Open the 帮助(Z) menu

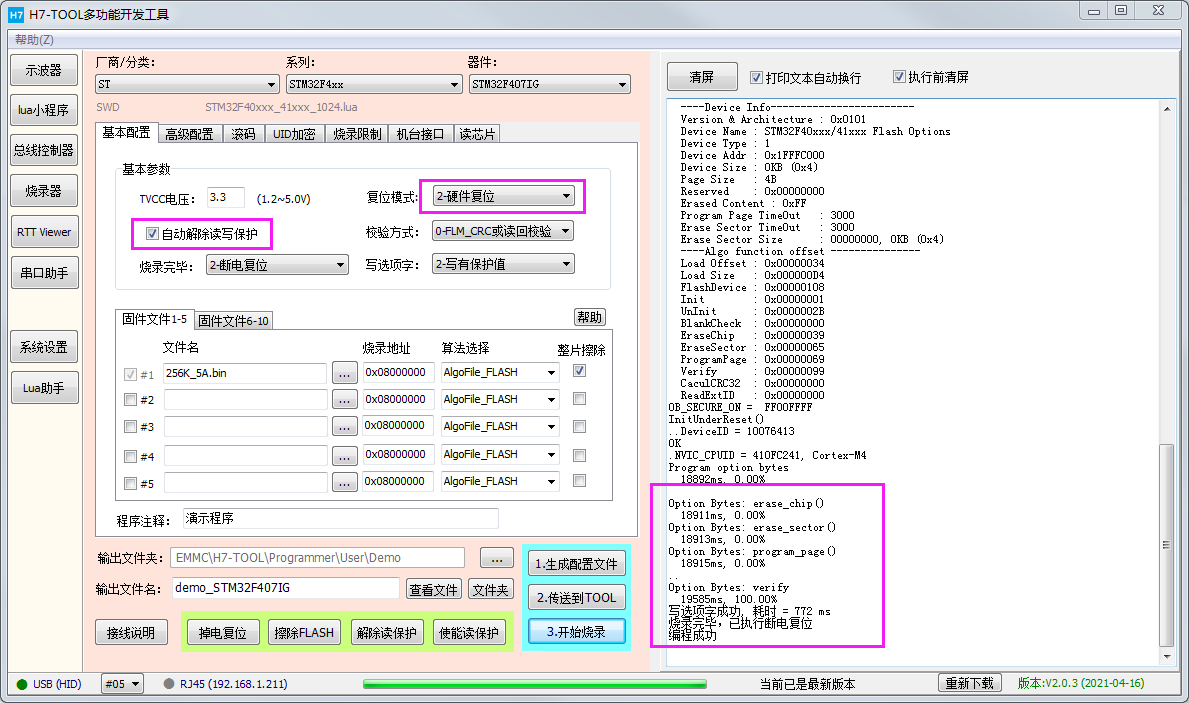(34, 39)
